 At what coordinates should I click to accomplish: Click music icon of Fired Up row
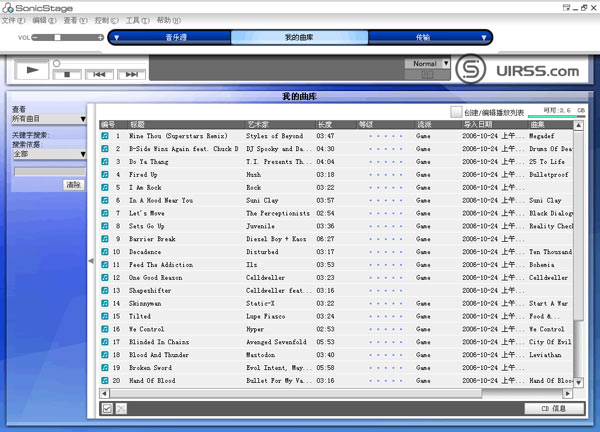pos(105,174)
